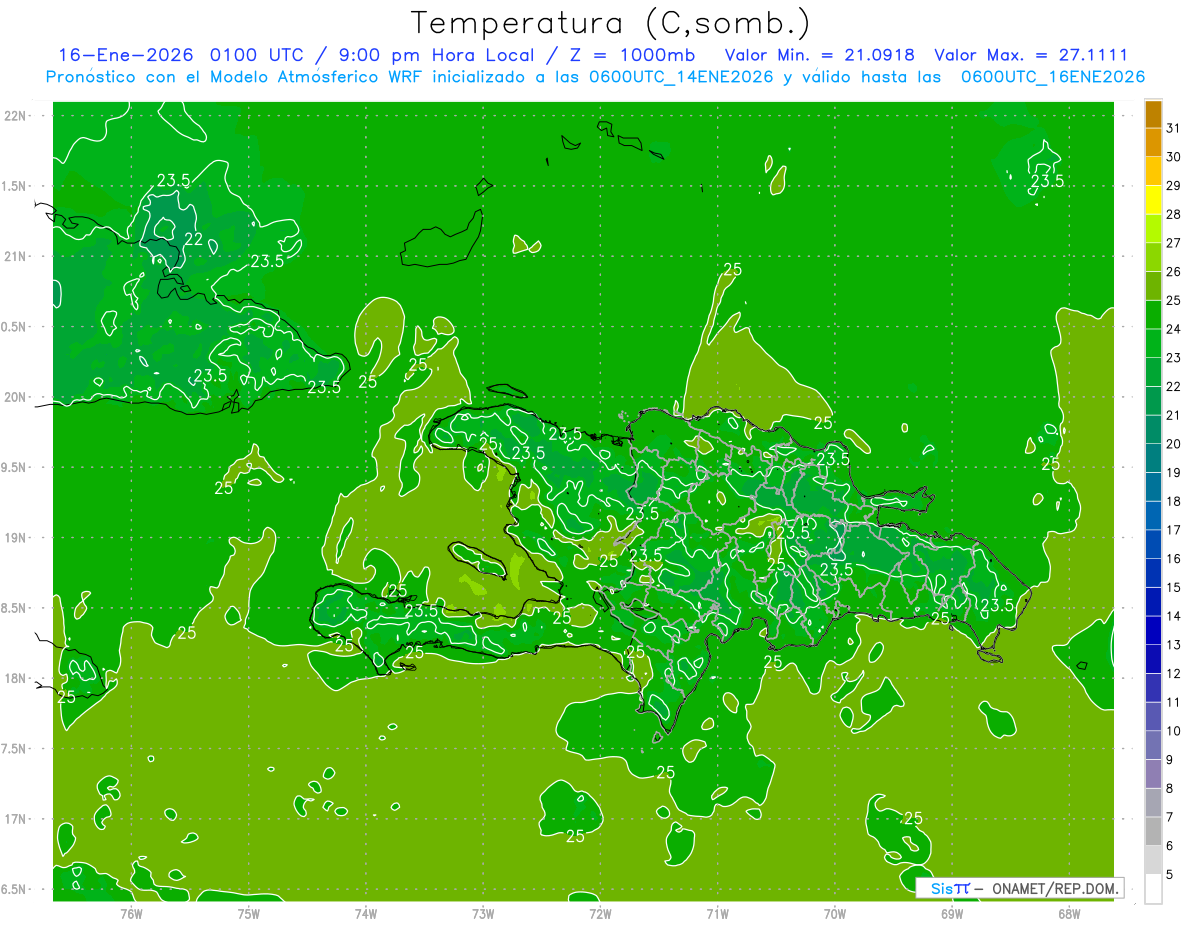Click the '5' legend scale number
This screenshot has height=927, width=1200.
pos(1170,875)
